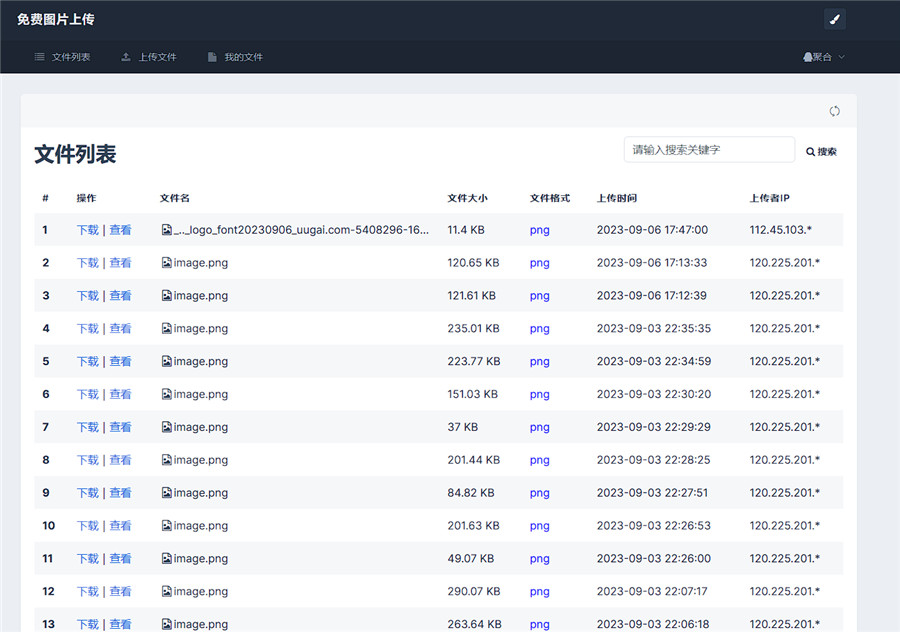
Task: Click the user avatar icon in navbar
Action: (807, 57)
